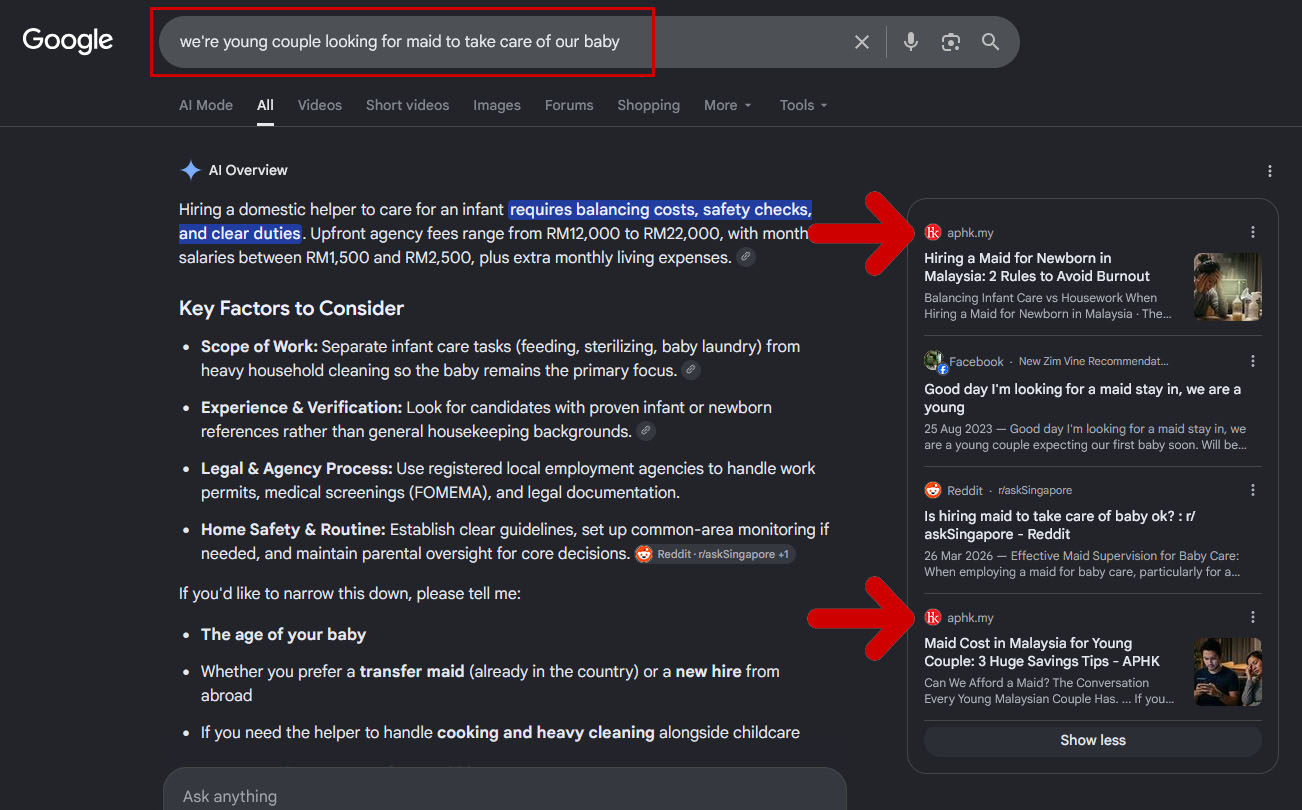Click 'New Zim Vine Recommendat...' group name
Viewport: 1302px width, 810px height.
[x=1093, y=361]
